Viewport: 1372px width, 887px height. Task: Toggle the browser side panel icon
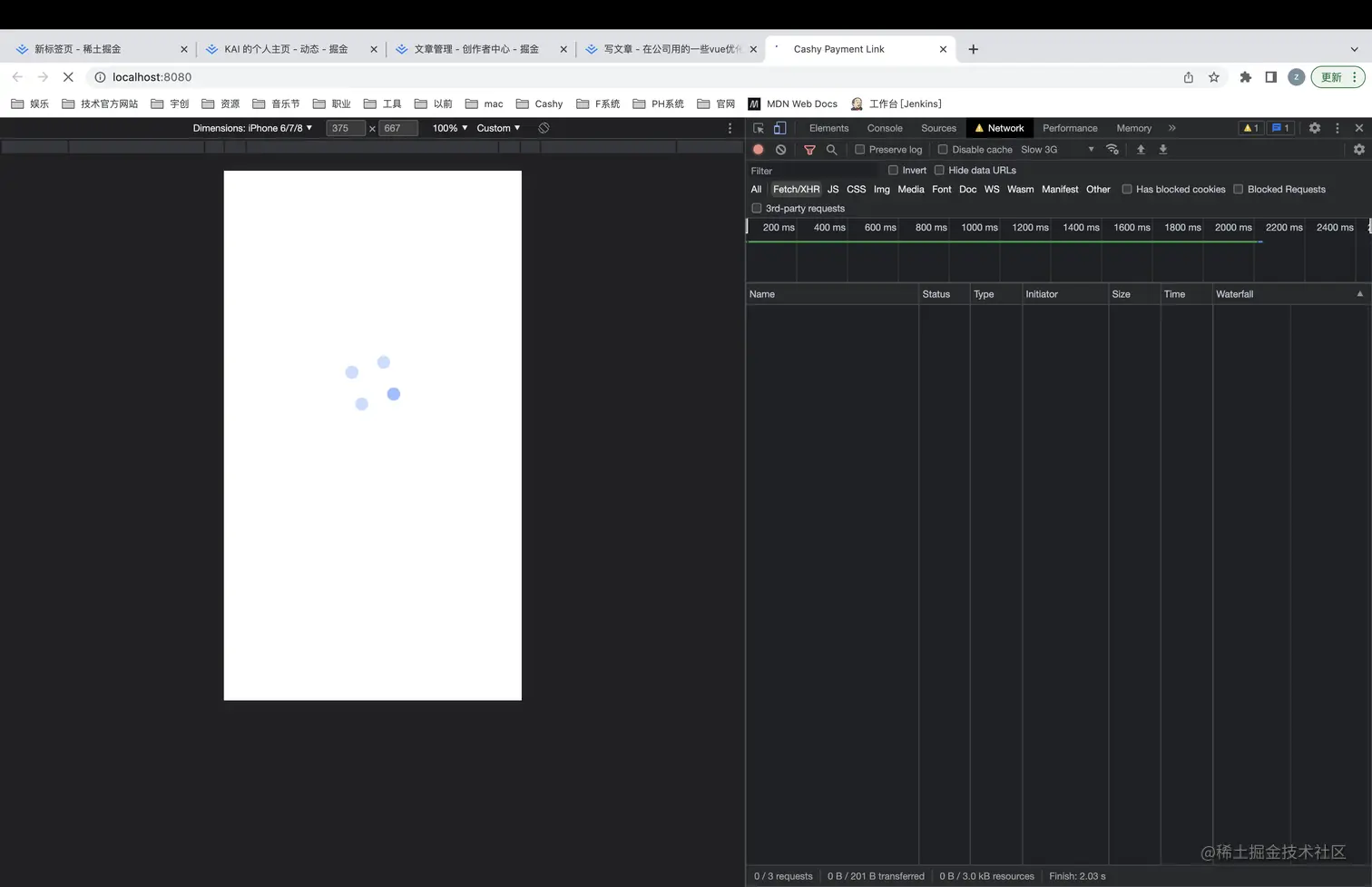pyautogui.click(x=1271, y=77)
